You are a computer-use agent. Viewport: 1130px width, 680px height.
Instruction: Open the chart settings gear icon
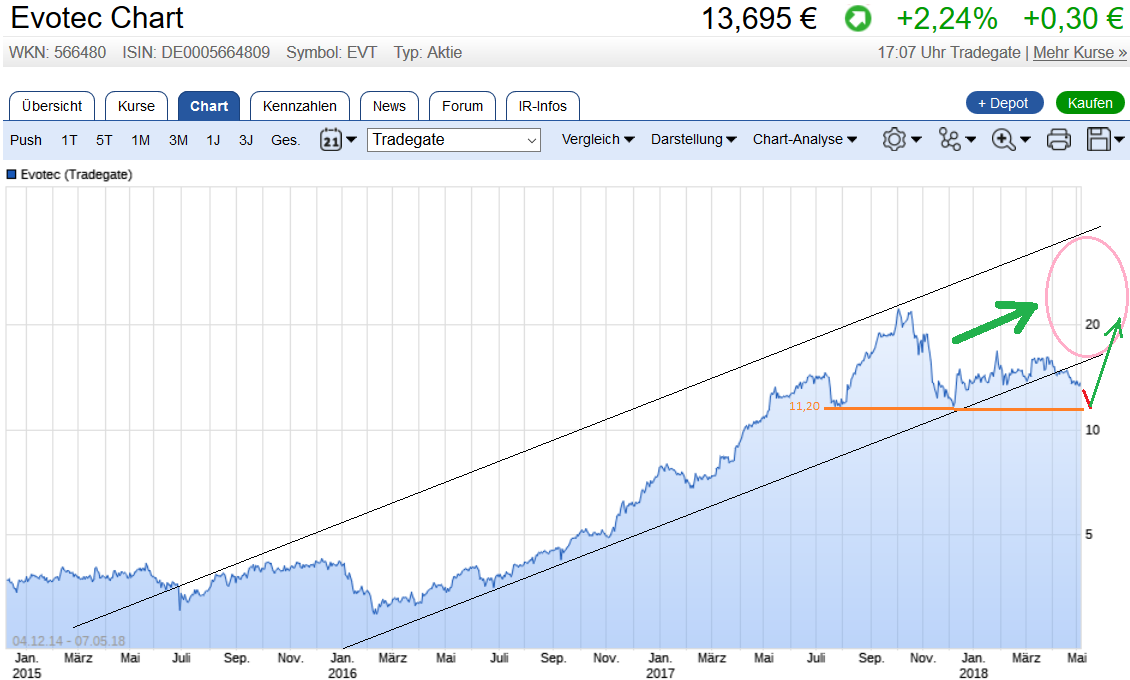click(894, 139)
